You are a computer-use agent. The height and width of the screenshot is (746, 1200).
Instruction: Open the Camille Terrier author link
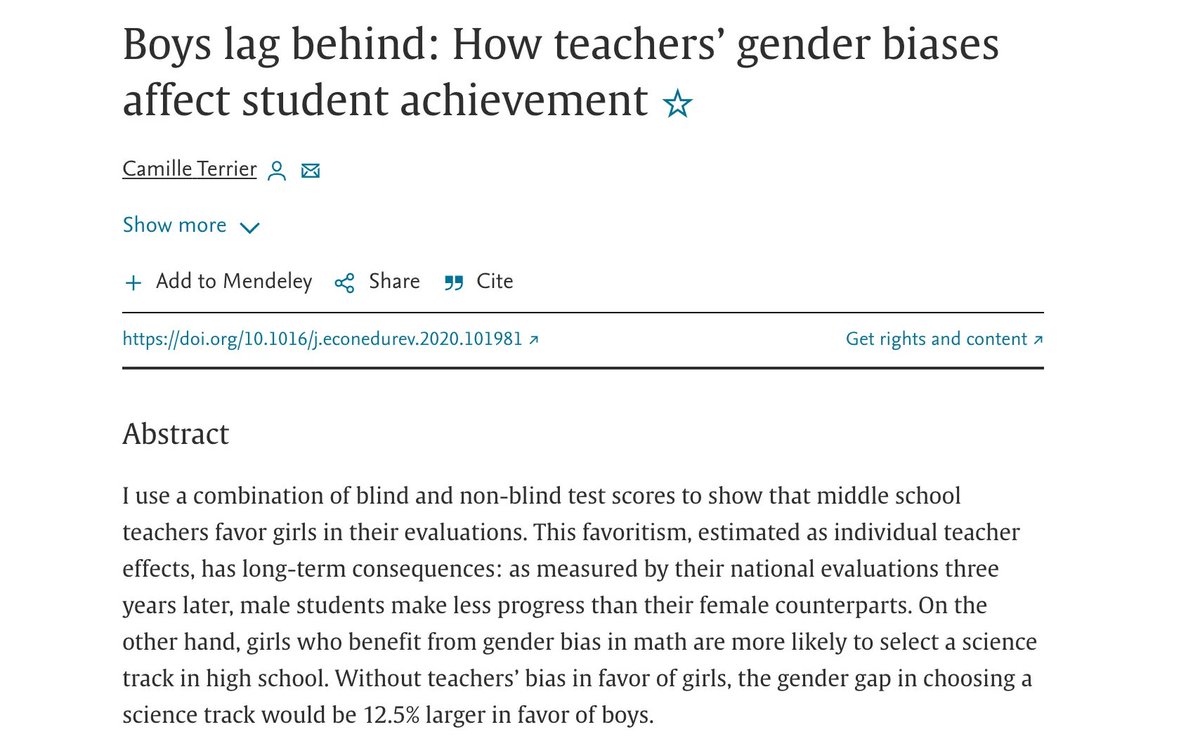point(189,169)
